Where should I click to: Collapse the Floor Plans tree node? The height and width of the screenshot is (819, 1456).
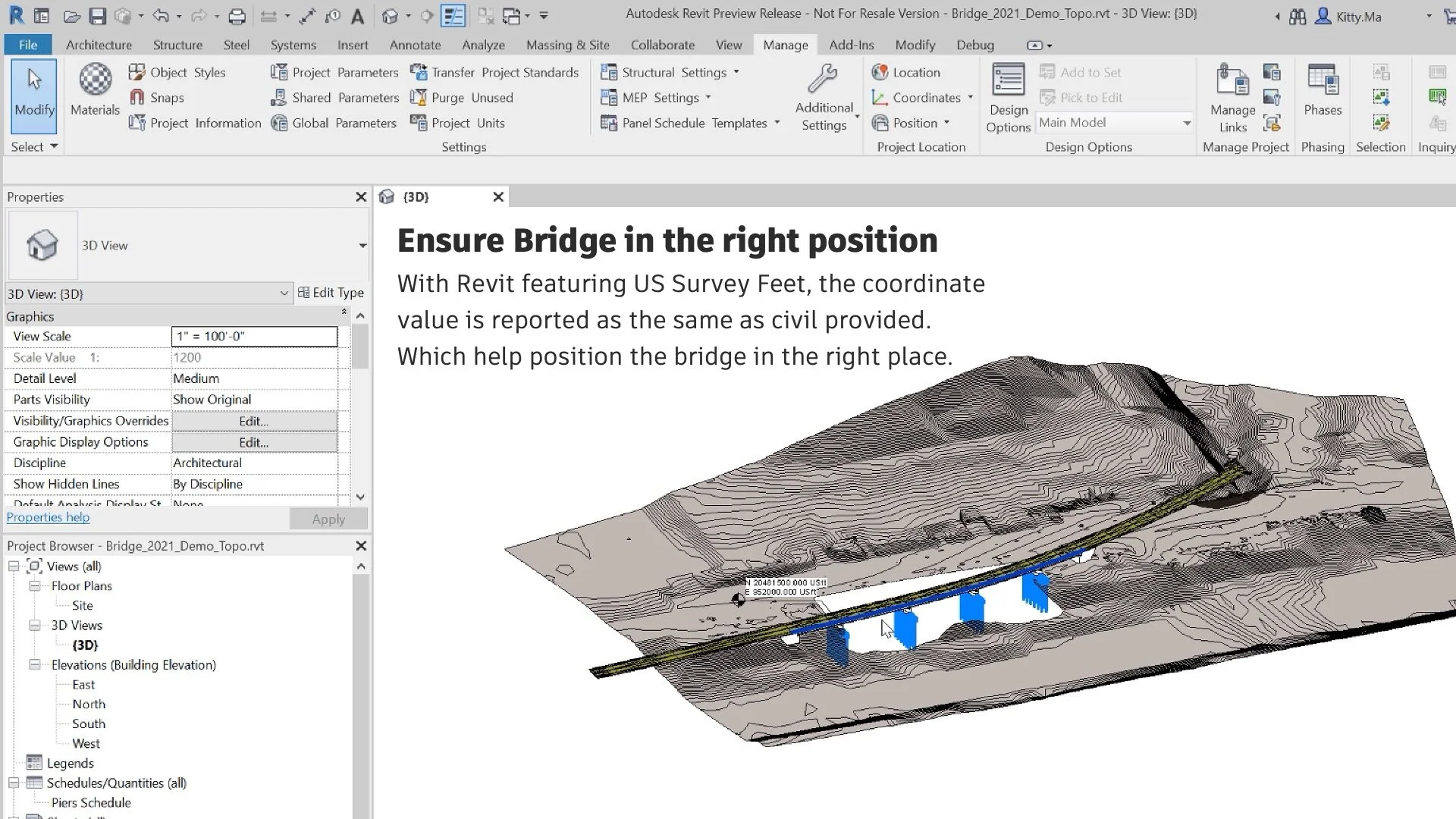[35, 586]
